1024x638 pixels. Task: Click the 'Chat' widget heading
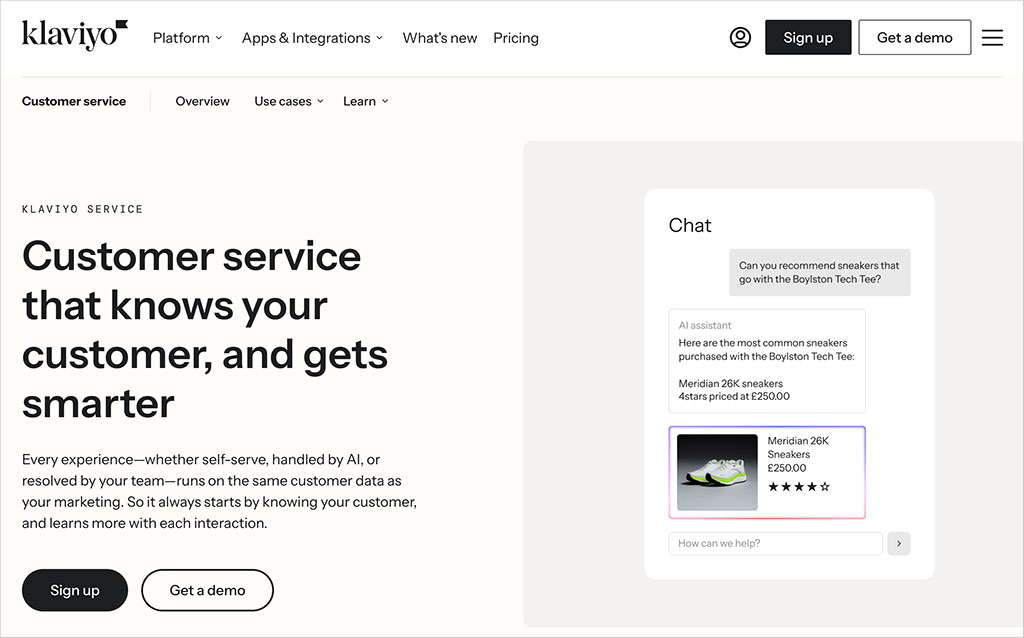click(x=690, y=225)
